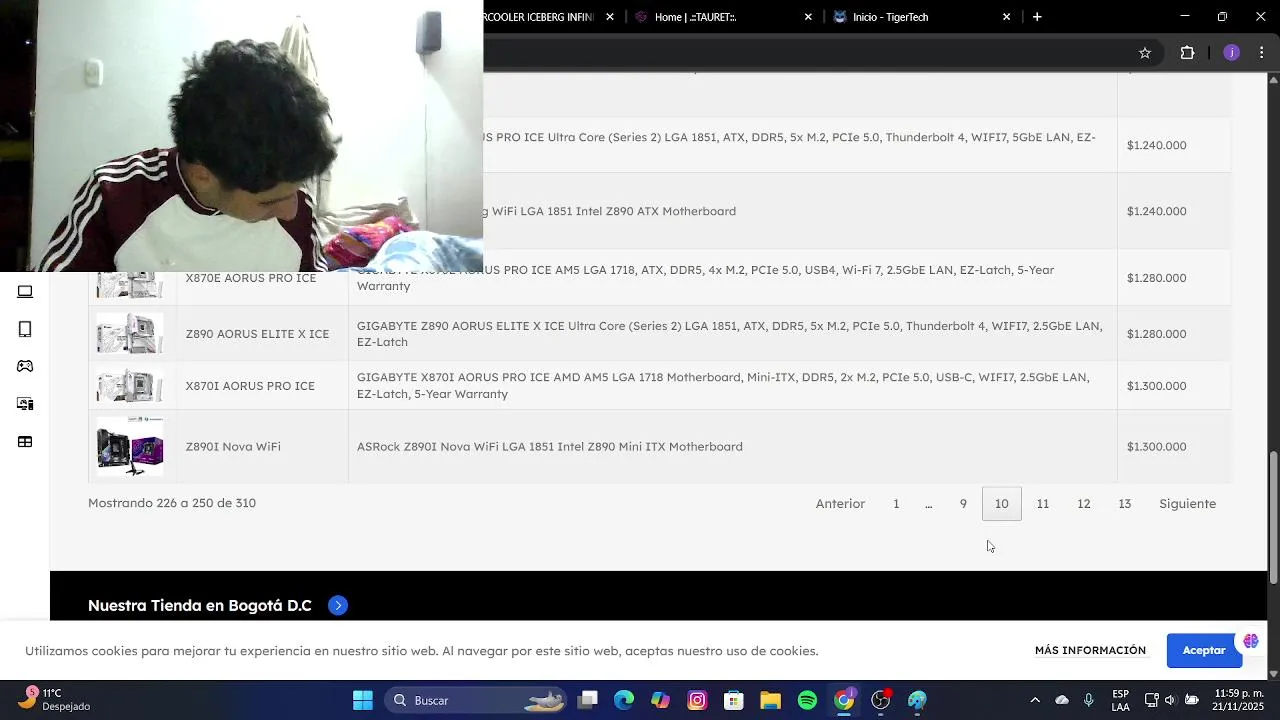Viewport: 1280px width, 720px height.
Task: Open the Chrome extensions puzzle icon
Action: 1187,53
